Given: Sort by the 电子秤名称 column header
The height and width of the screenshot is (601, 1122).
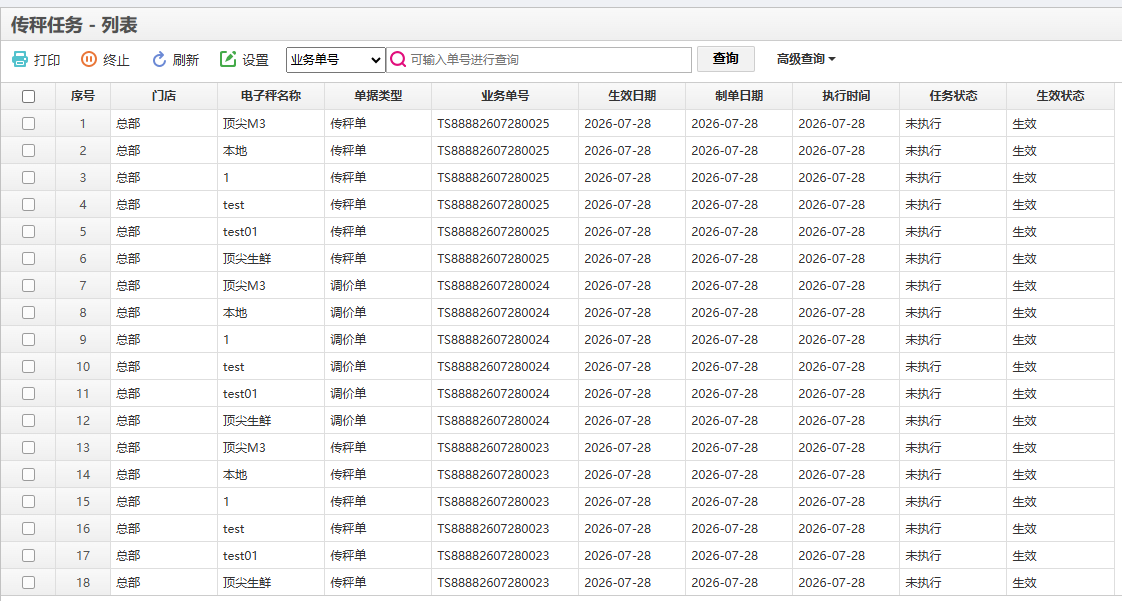Looking at the screenshot, I should 271,96.
